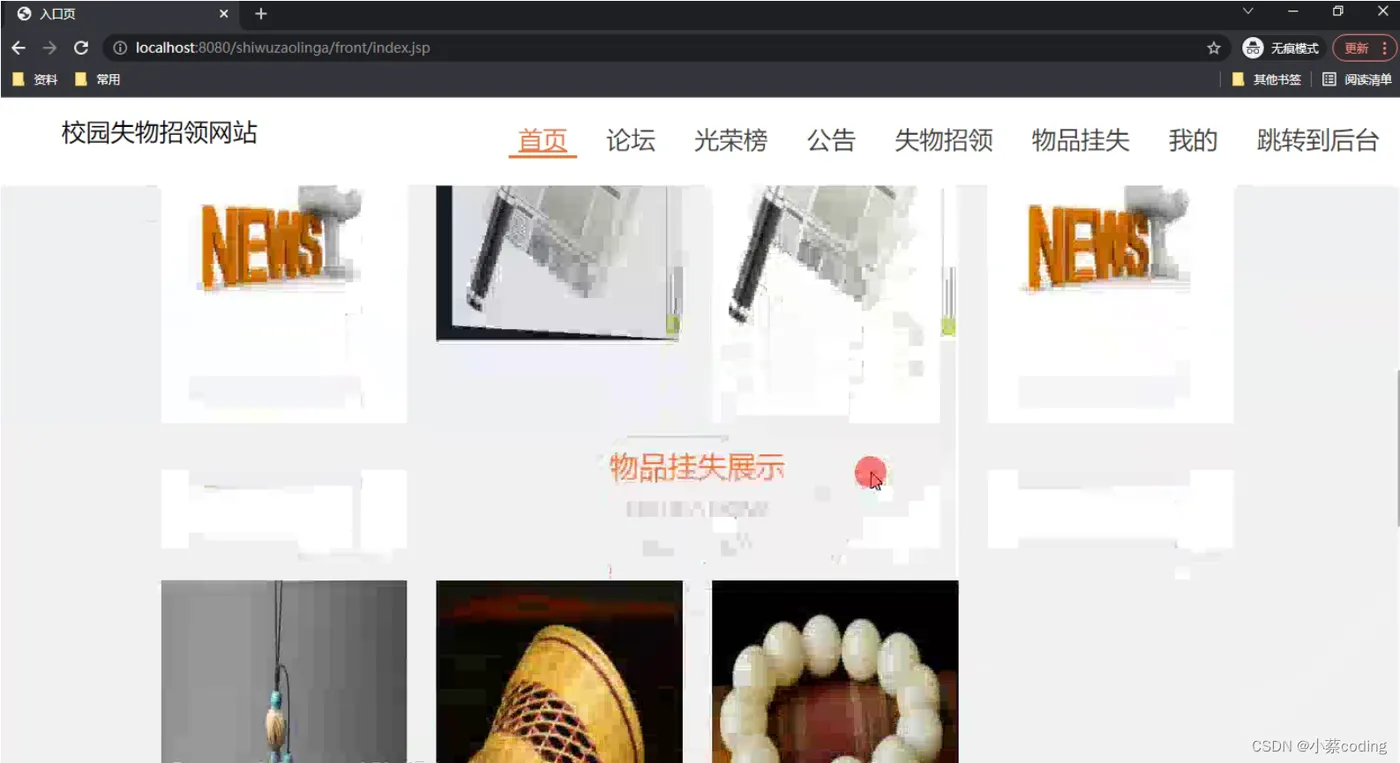The height and width of the screenshot is (763, 1400).
Task: Open the 光荣榜 navigation item
Action: point(731,141)
